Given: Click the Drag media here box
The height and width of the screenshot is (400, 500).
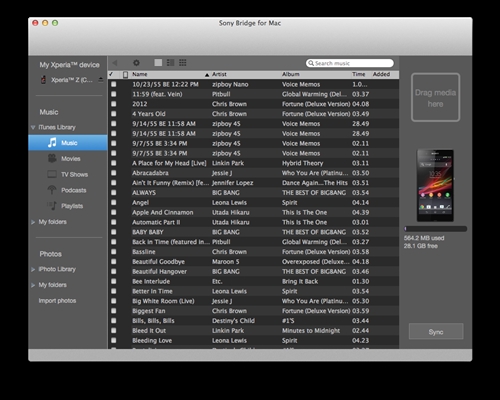Looking at the screenshot, I should [435, 97].
